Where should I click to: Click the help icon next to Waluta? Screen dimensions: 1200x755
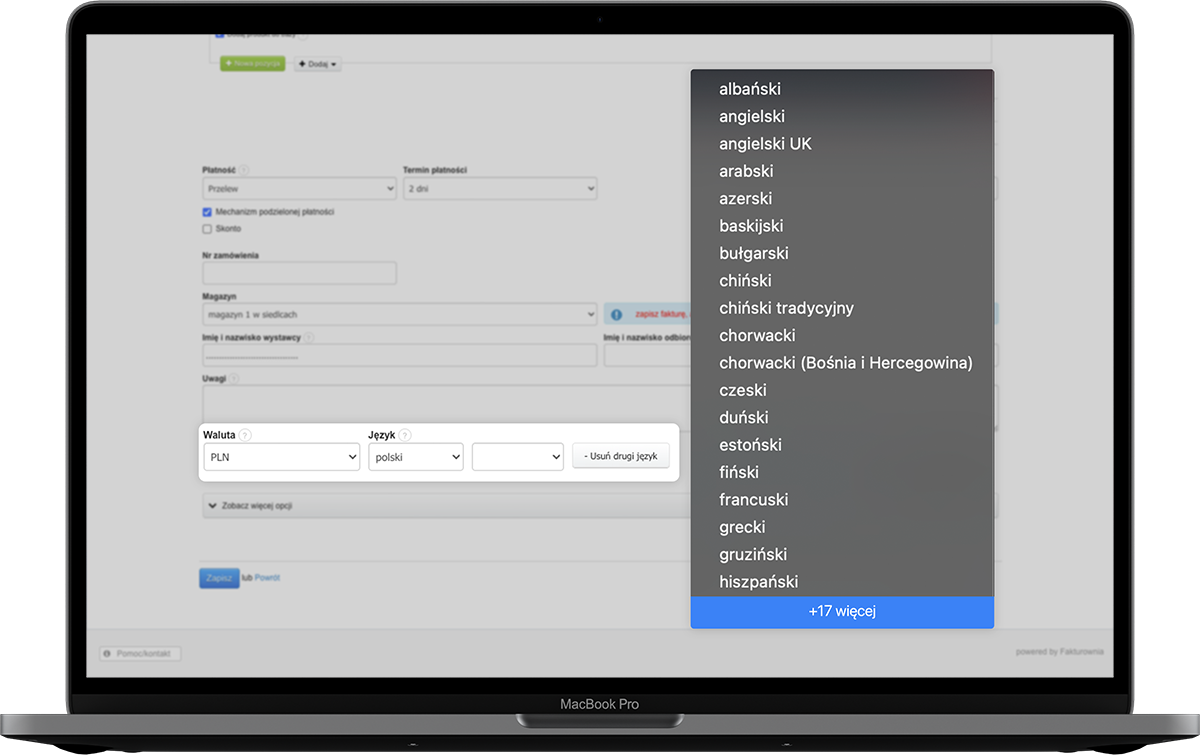click(x=245, y=436)
